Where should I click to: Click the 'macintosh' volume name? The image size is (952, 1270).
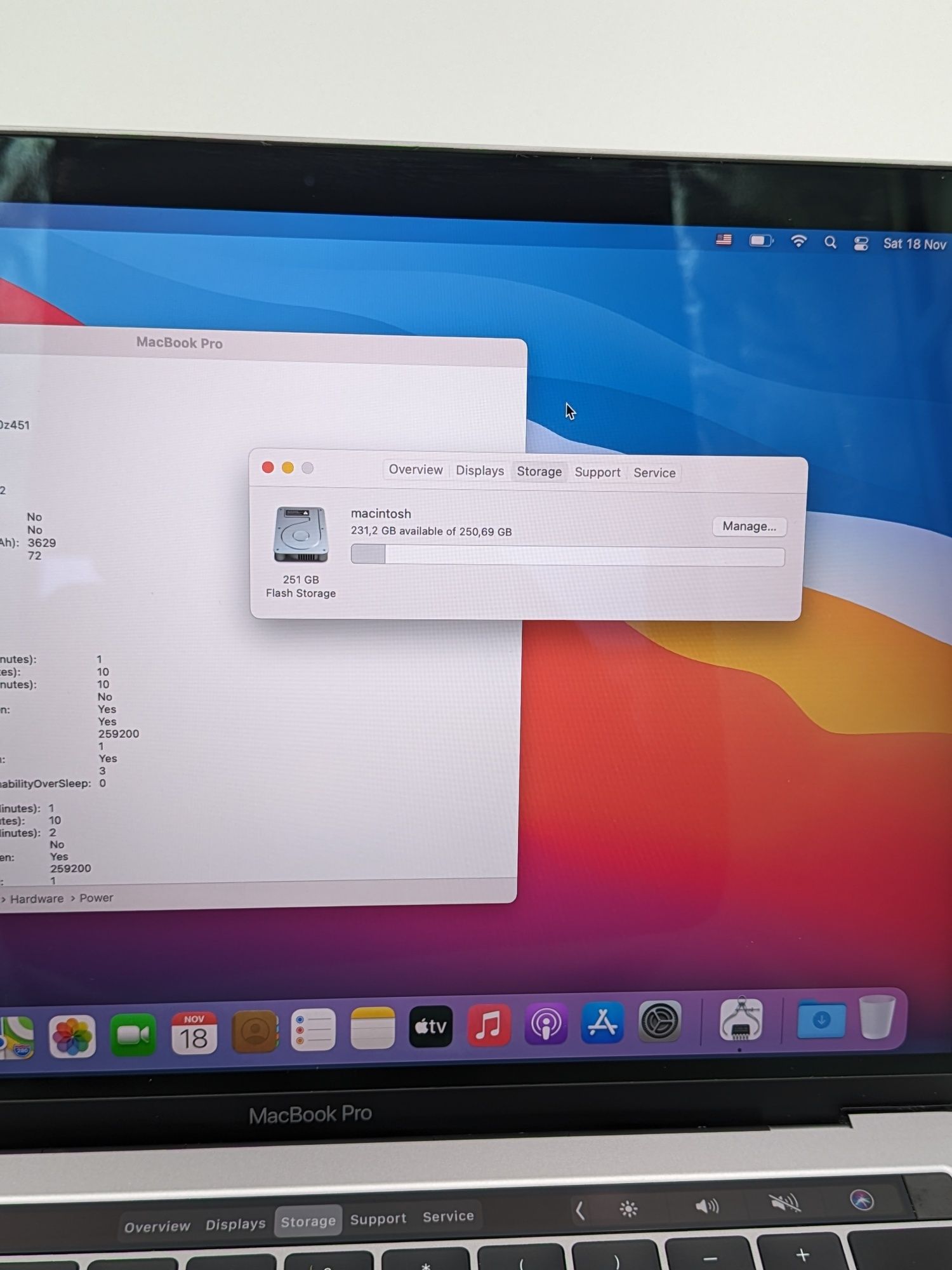[381, 513]
